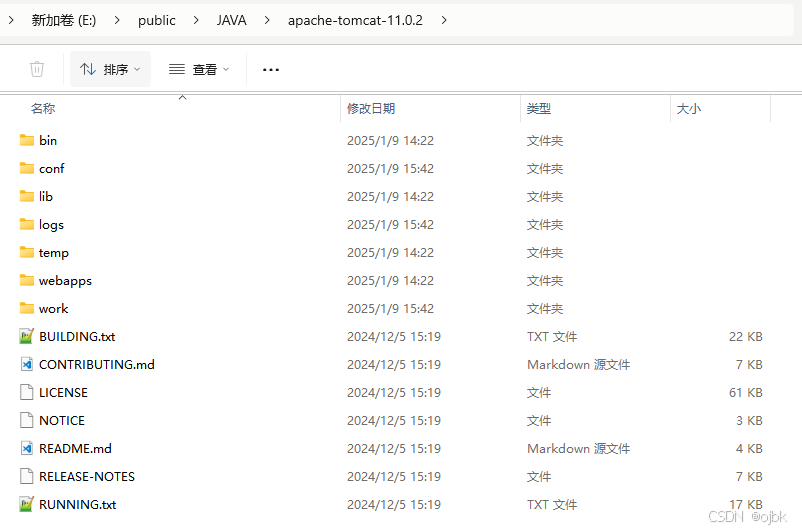Click apache-tomcat-11.0.2 in the address bar

click(x=355, y=20)
